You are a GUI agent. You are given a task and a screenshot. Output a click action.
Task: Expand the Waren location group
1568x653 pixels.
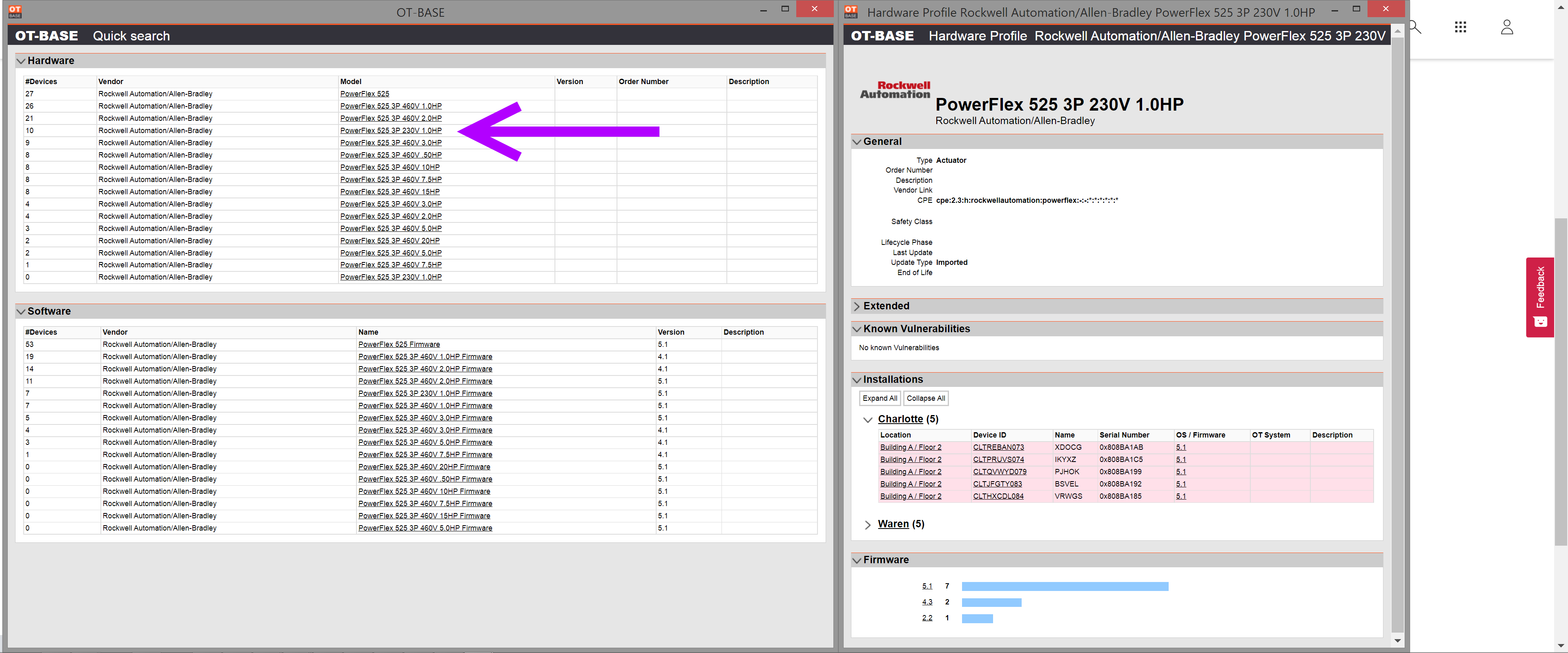868,524
